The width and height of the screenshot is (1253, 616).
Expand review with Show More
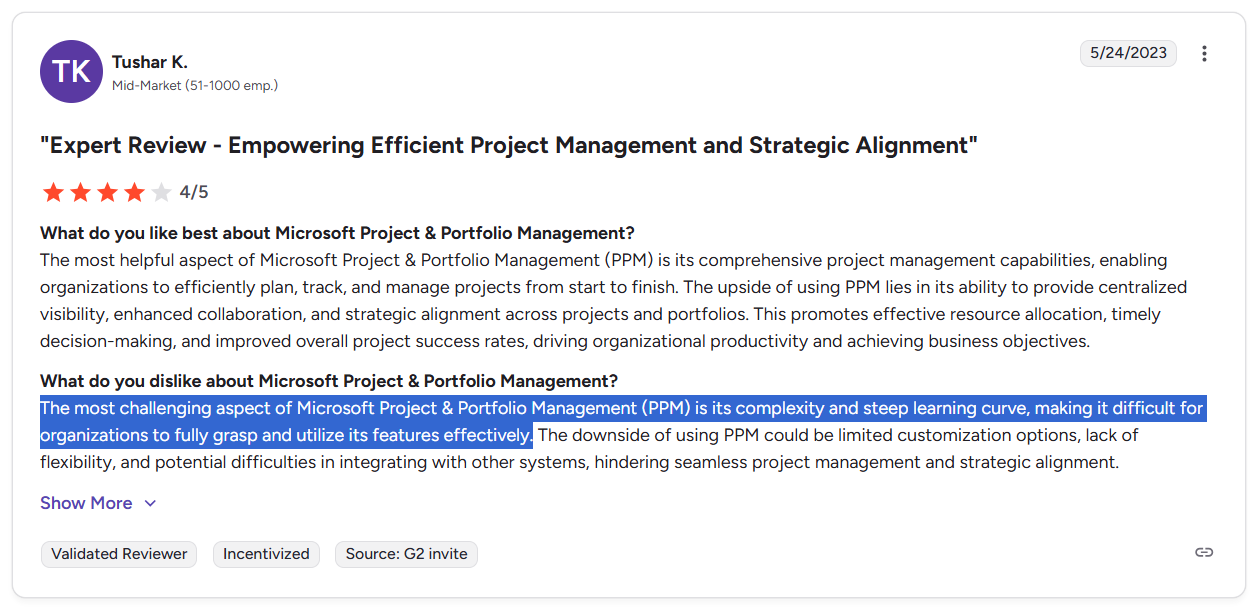(99, 503)
